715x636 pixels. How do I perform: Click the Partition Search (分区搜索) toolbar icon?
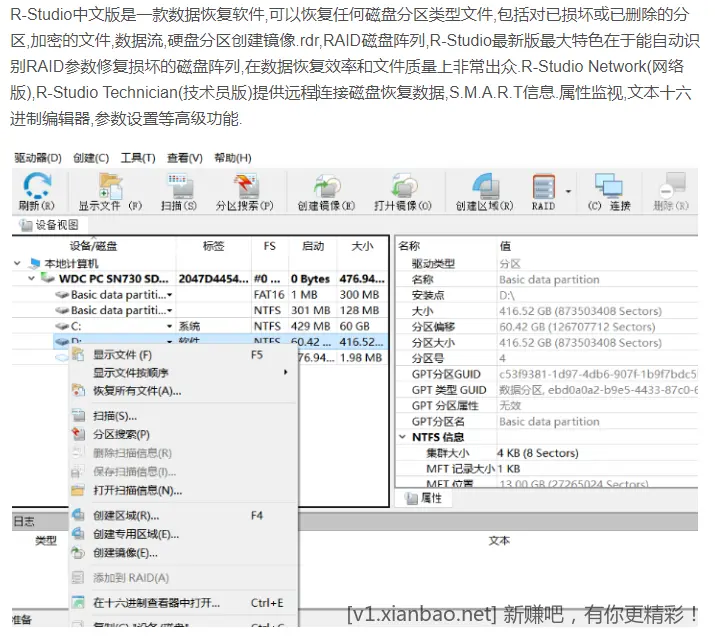tap(245, 191)
